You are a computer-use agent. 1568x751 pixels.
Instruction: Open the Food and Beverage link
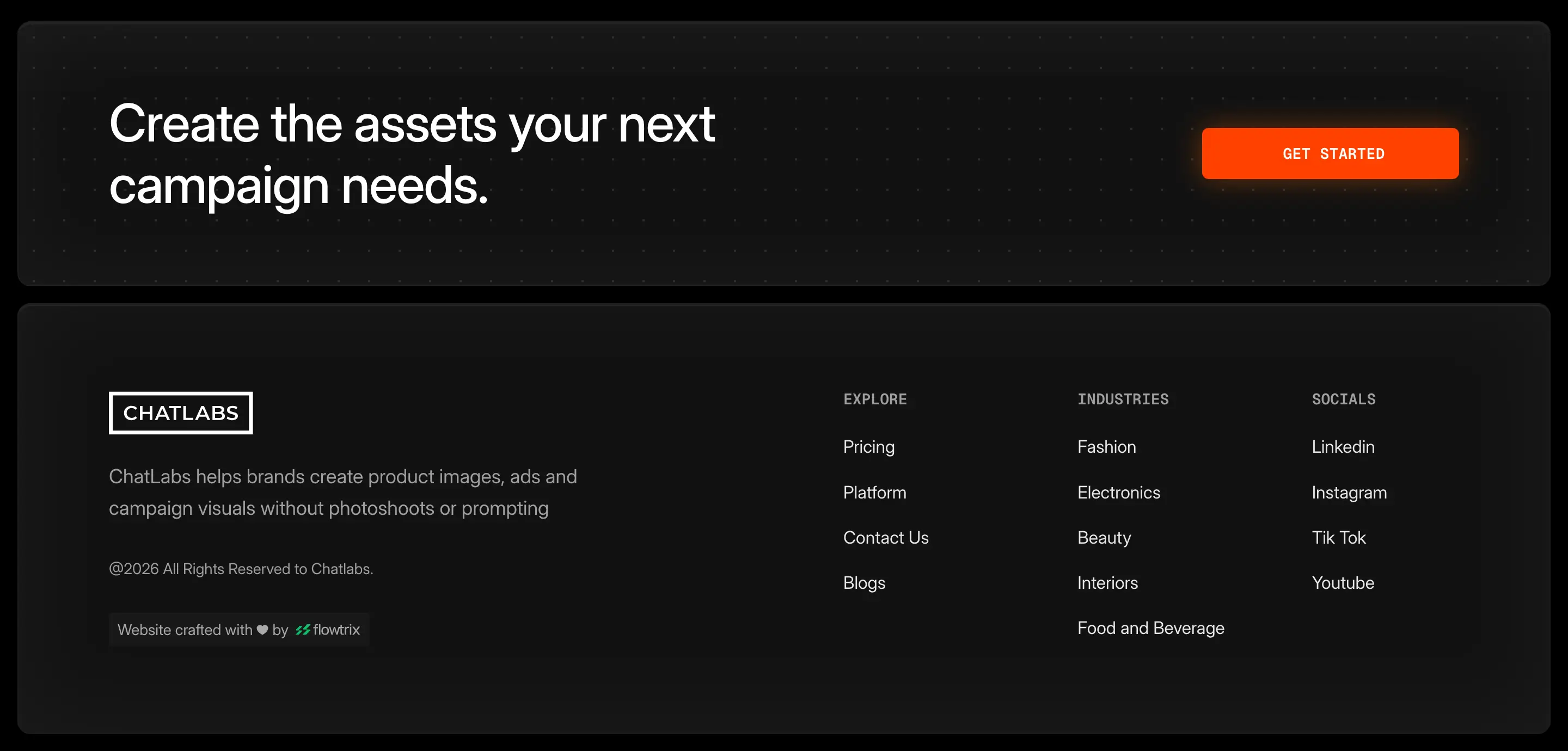pyautogui.click(x=1150, y=628)
